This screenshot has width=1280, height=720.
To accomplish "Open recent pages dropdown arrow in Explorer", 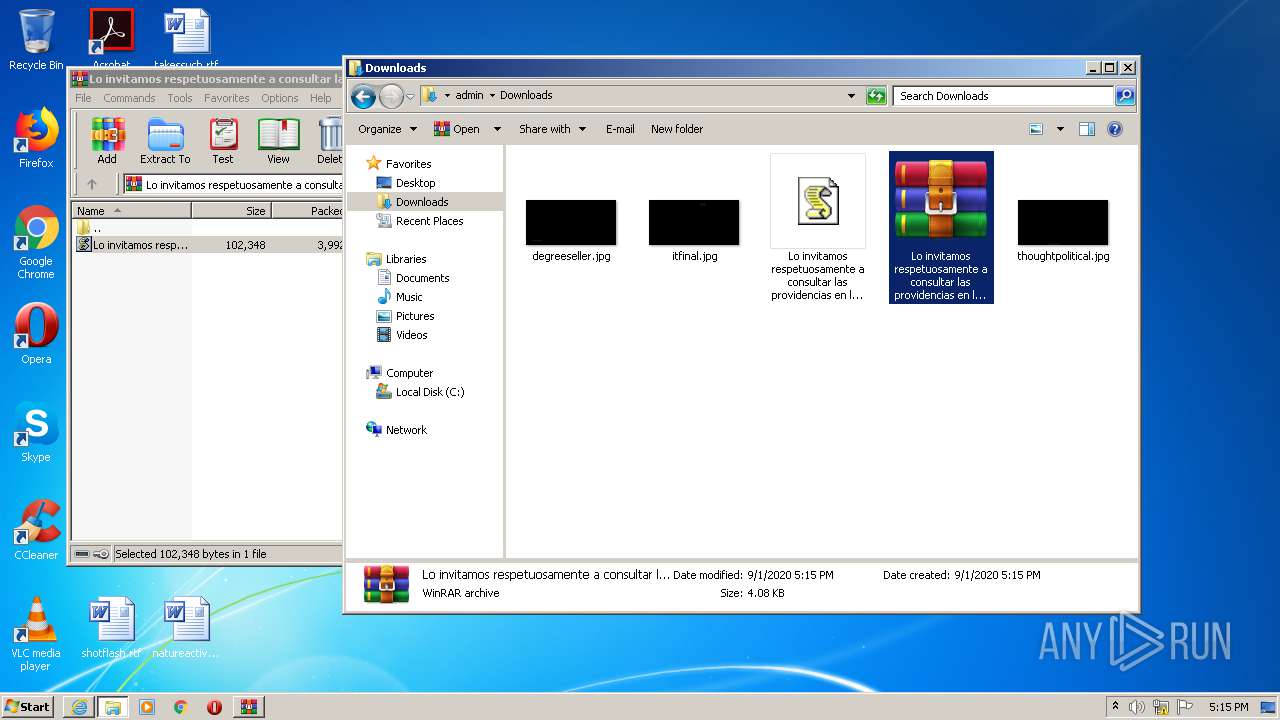I will (x=410, y=97).
